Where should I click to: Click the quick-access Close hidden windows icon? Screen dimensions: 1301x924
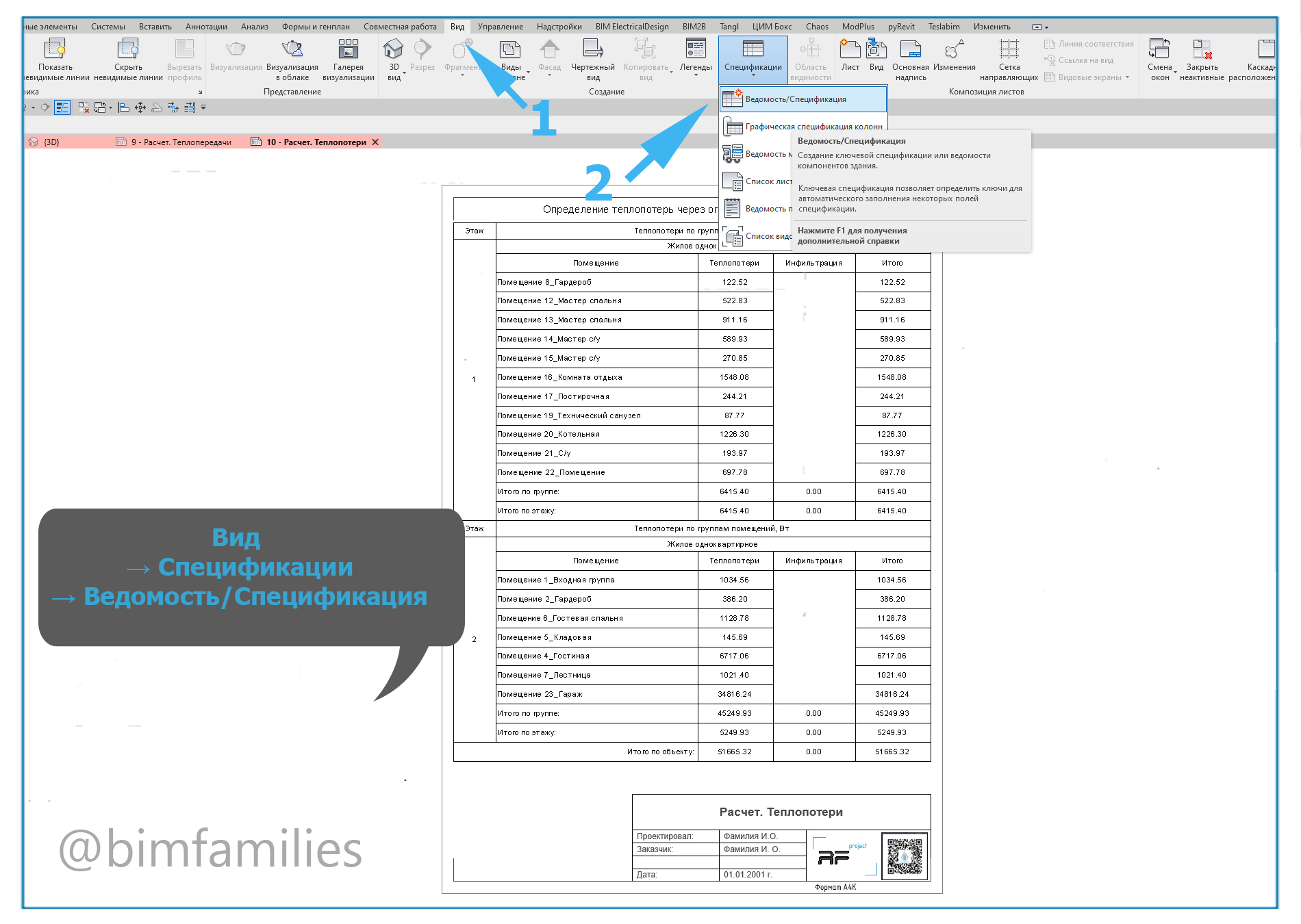point(84,107)
